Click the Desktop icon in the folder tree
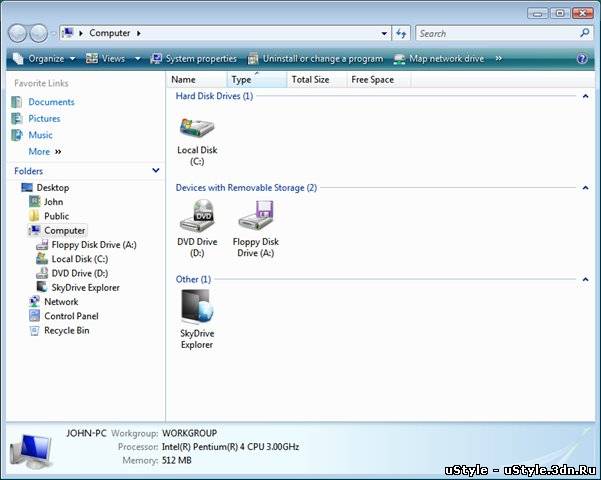601x480 pixels. pyautogui.click(x=27, y=187)
